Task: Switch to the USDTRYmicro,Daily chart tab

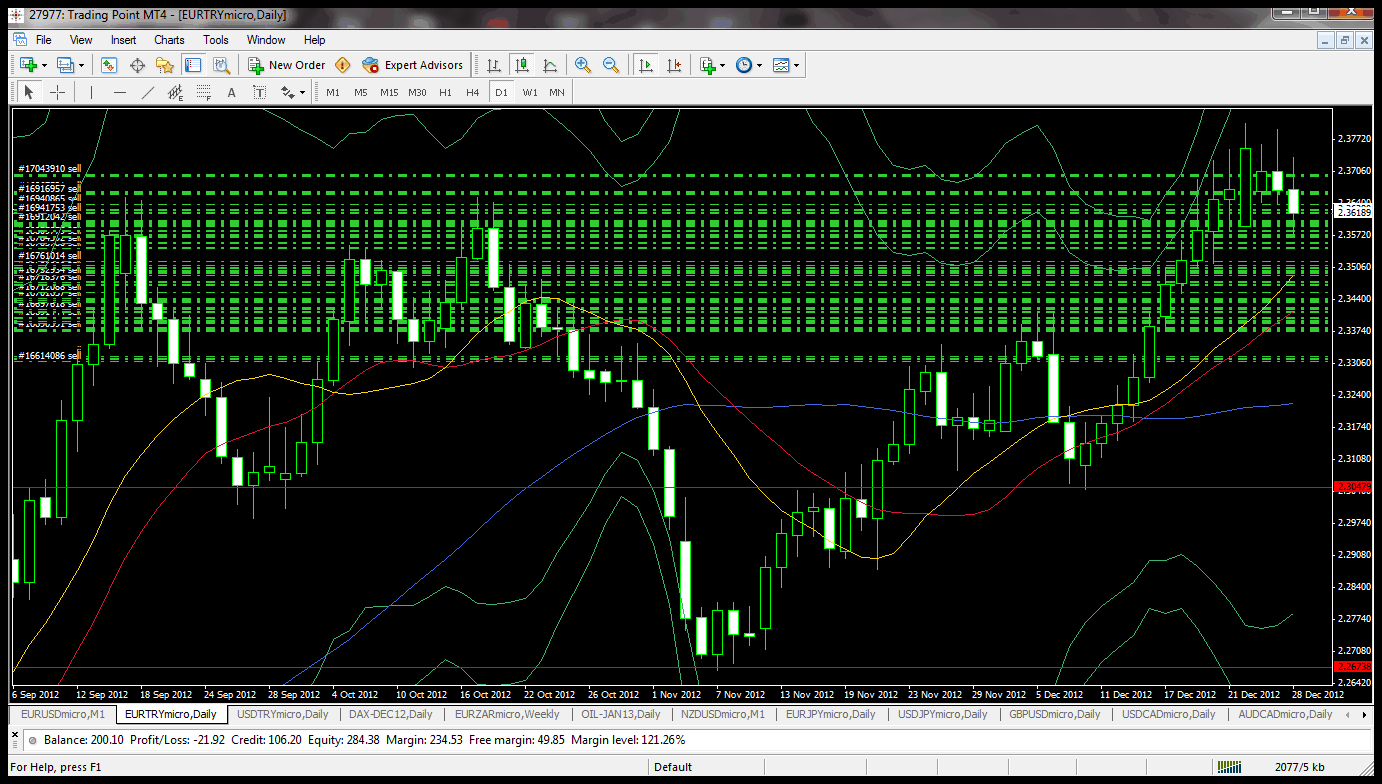Action: (282, 714)
